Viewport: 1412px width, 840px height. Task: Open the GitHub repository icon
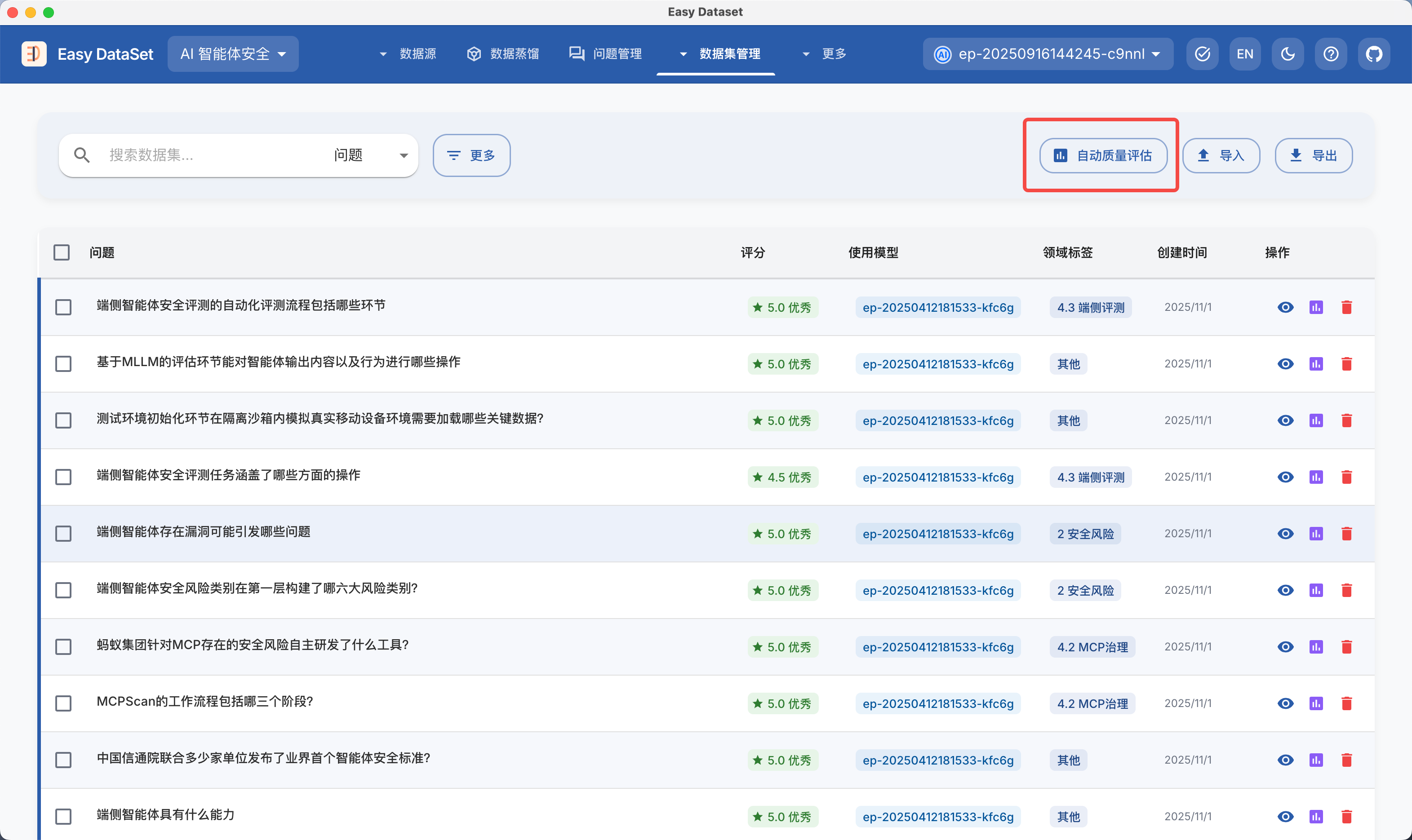[x=1373, y=54]
